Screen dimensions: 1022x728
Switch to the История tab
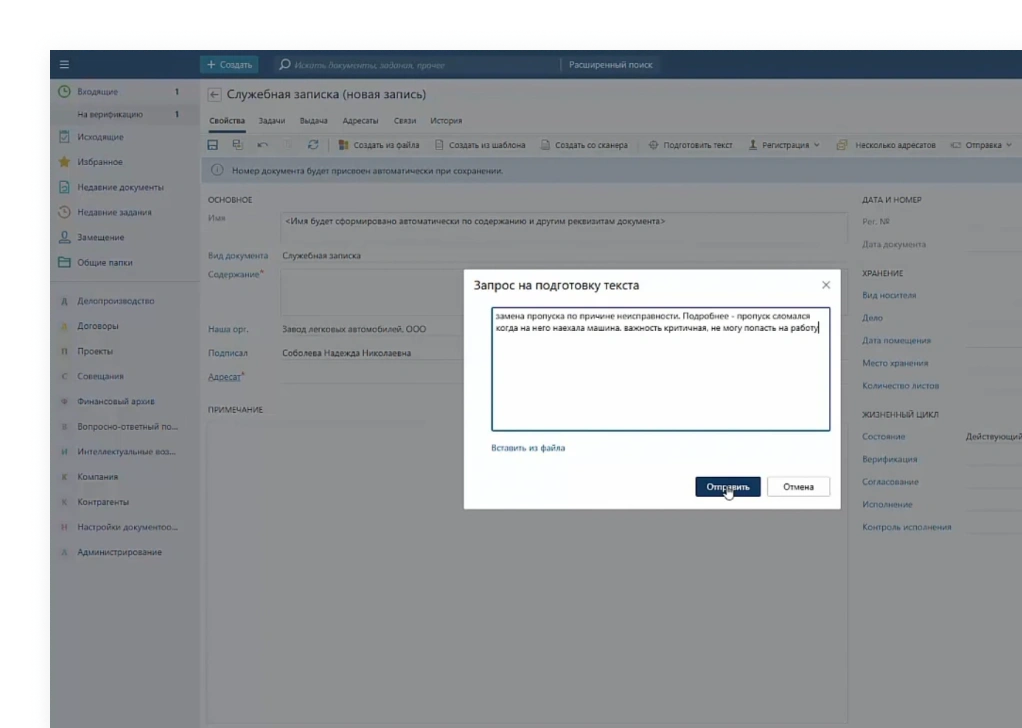446,121
